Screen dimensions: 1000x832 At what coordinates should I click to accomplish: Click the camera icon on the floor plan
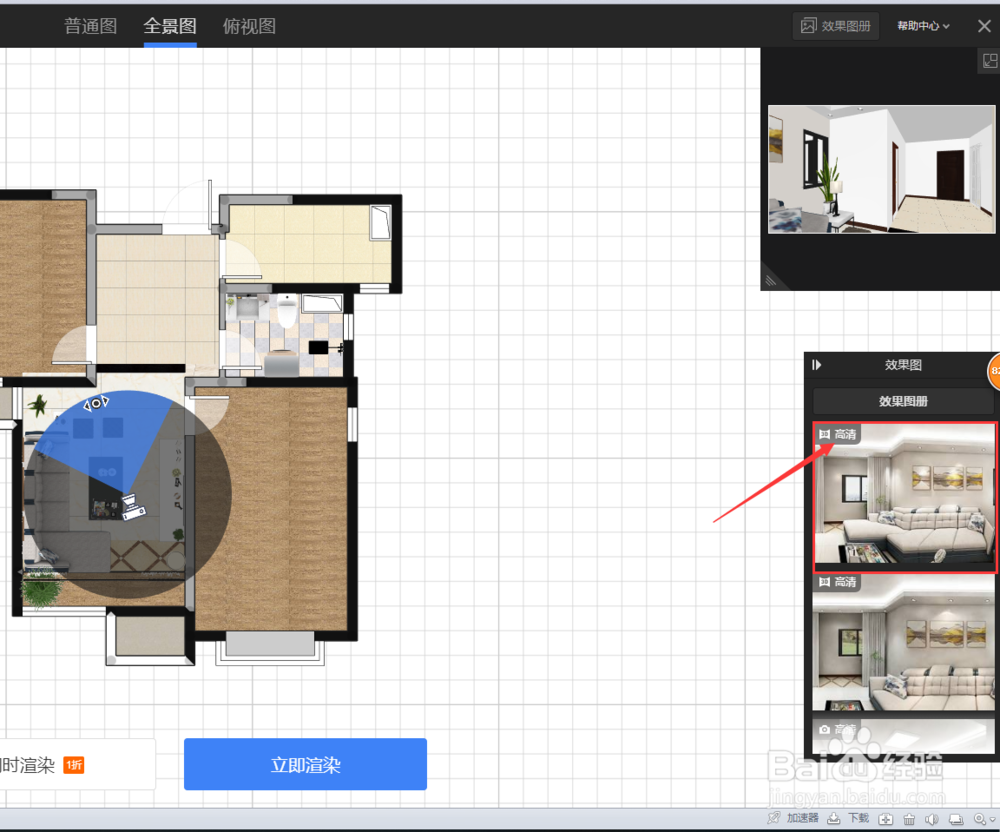pos(133,505)
